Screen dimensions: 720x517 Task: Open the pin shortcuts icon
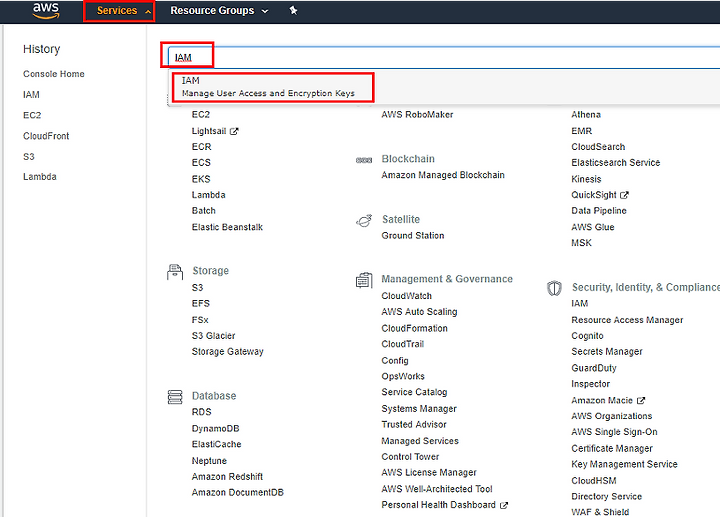[293, 11]
